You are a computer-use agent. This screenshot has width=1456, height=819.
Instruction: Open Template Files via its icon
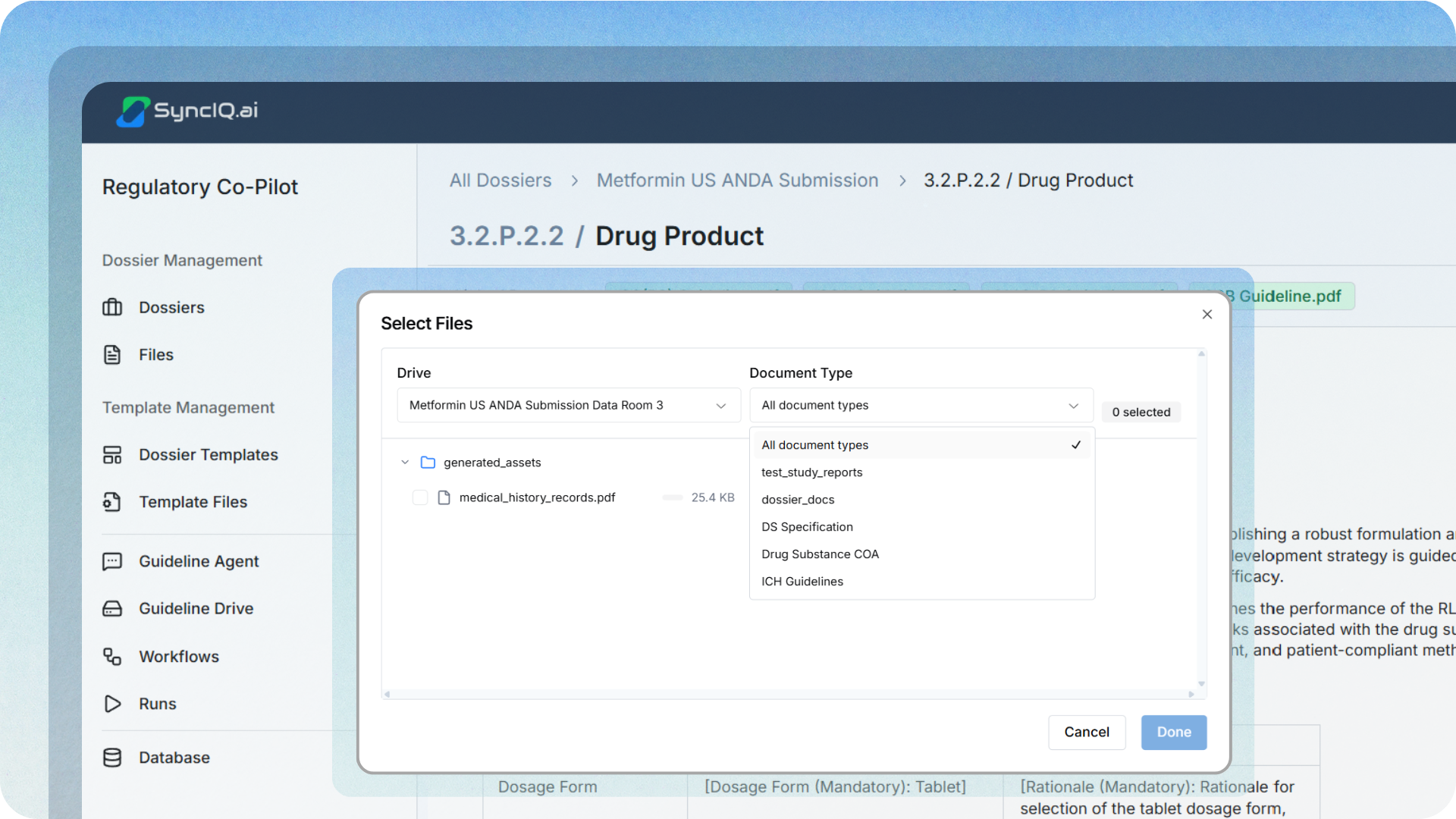coord(112,501)
